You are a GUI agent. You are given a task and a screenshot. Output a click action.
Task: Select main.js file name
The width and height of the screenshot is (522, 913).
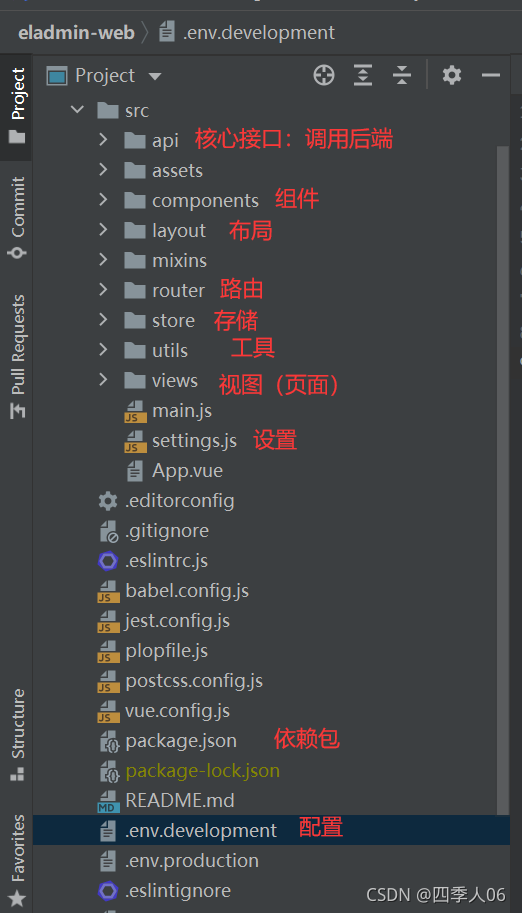coord(182,411)
